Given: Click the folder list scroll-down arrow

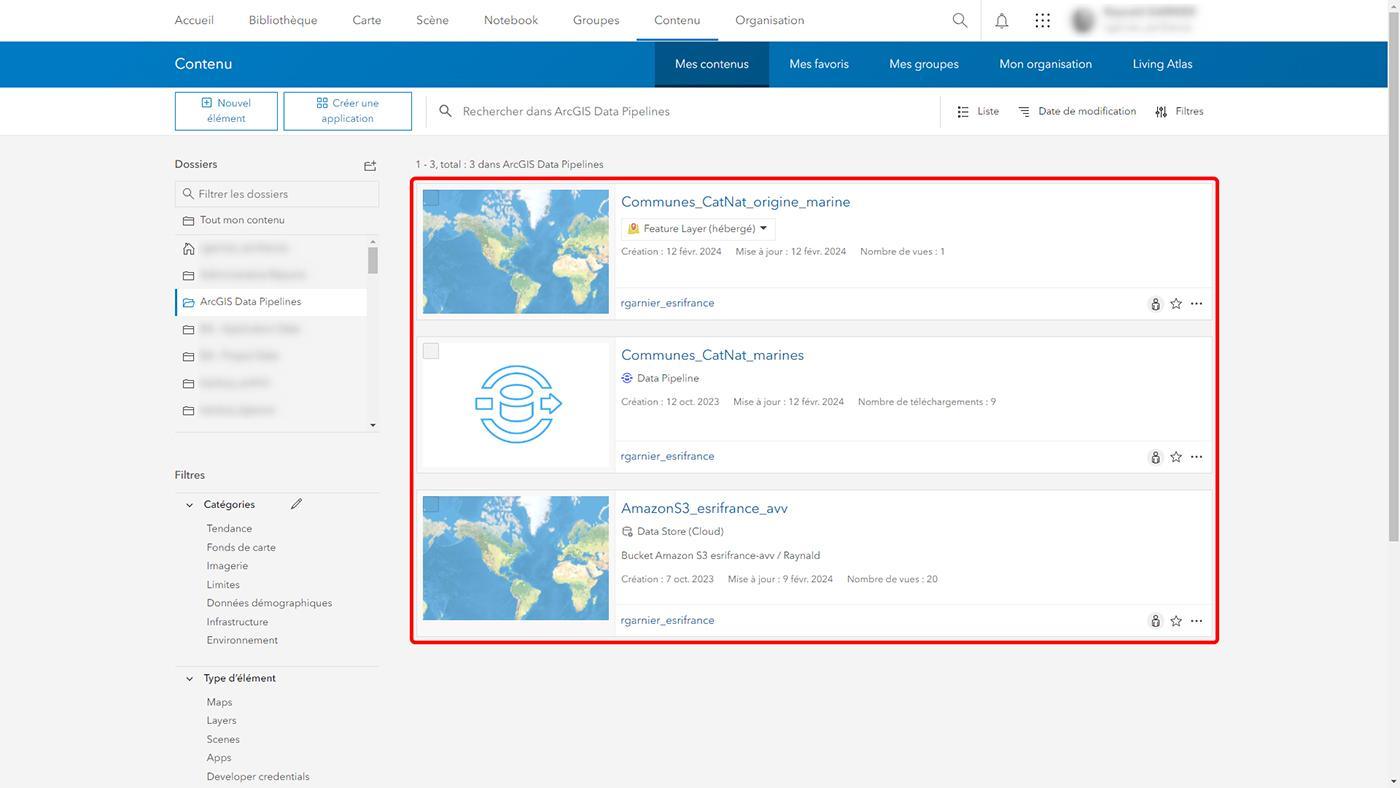Looking at the screenshot, I should [x=373, y=425].
